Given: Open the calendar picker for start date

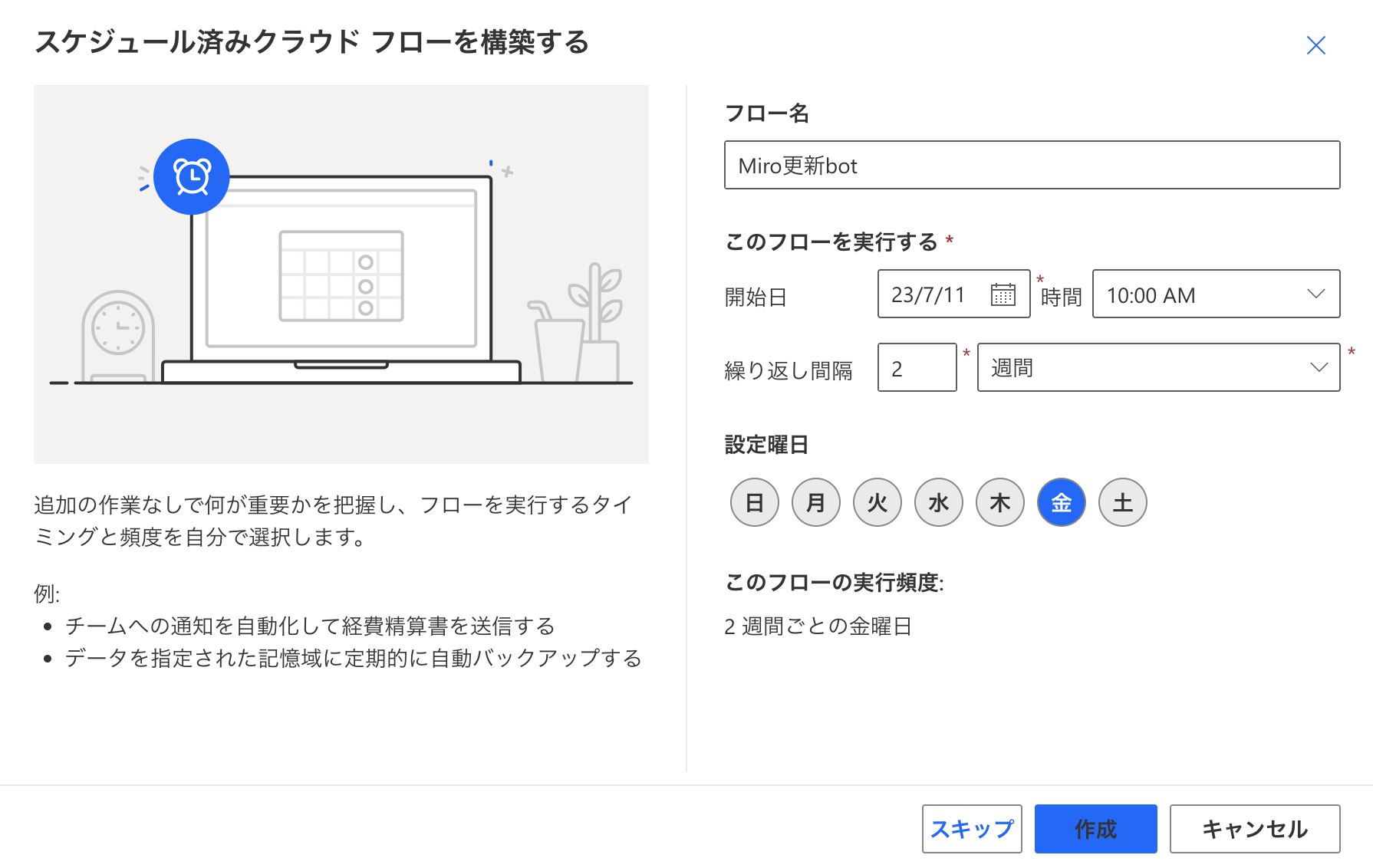Looking at the screenshot, I should (1003, 294).
